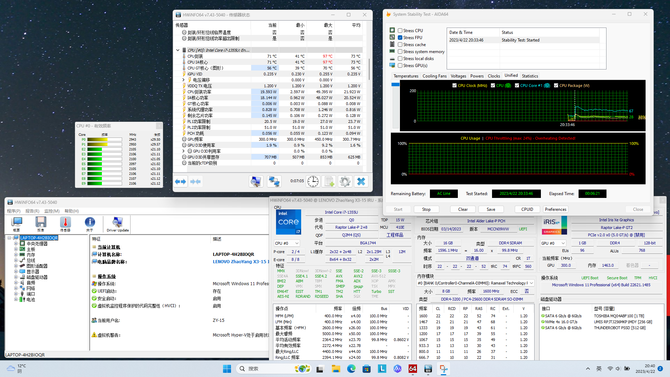670x377 pixels.
Task: Click the blue X close-sensors icon
Action: point(361,181)
